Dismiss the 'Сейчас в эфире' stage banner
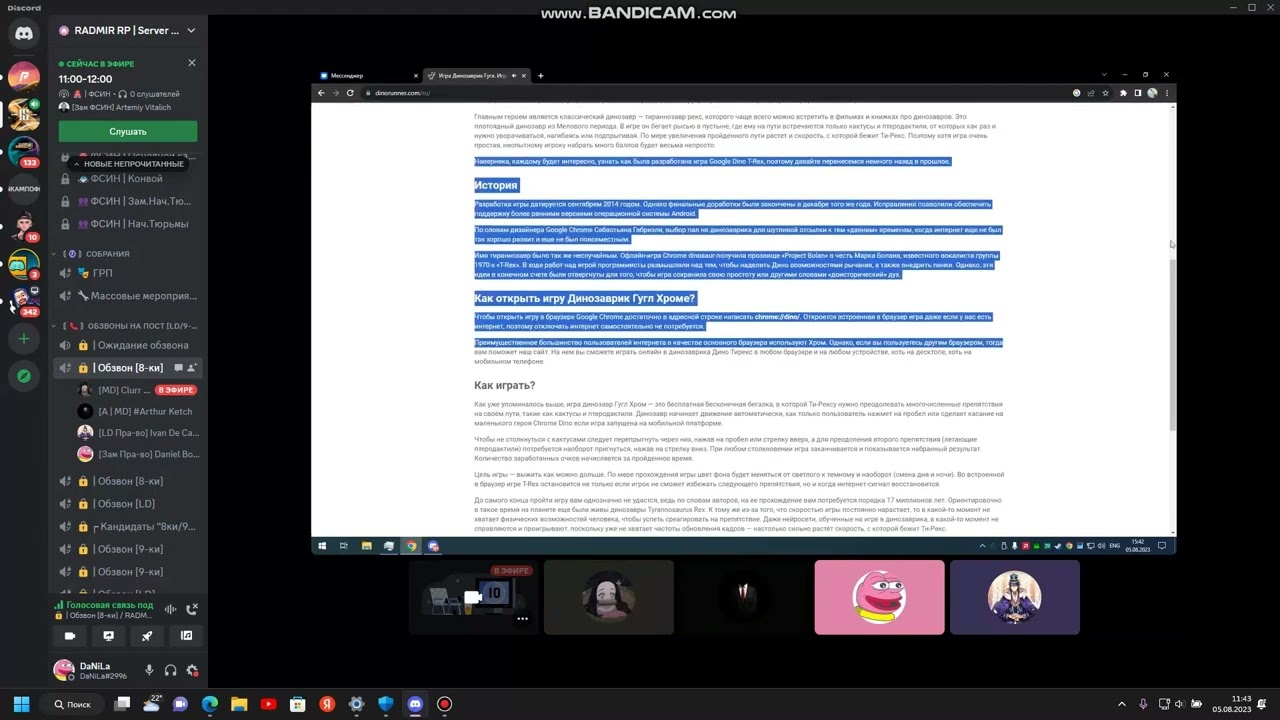 click(192, 63)
